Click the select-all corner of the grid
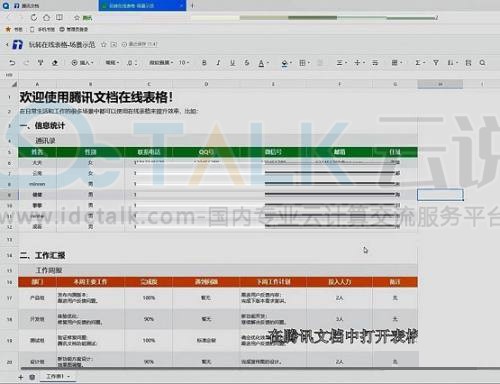Screen dimensions: 500x384 (x=14, y=84)
